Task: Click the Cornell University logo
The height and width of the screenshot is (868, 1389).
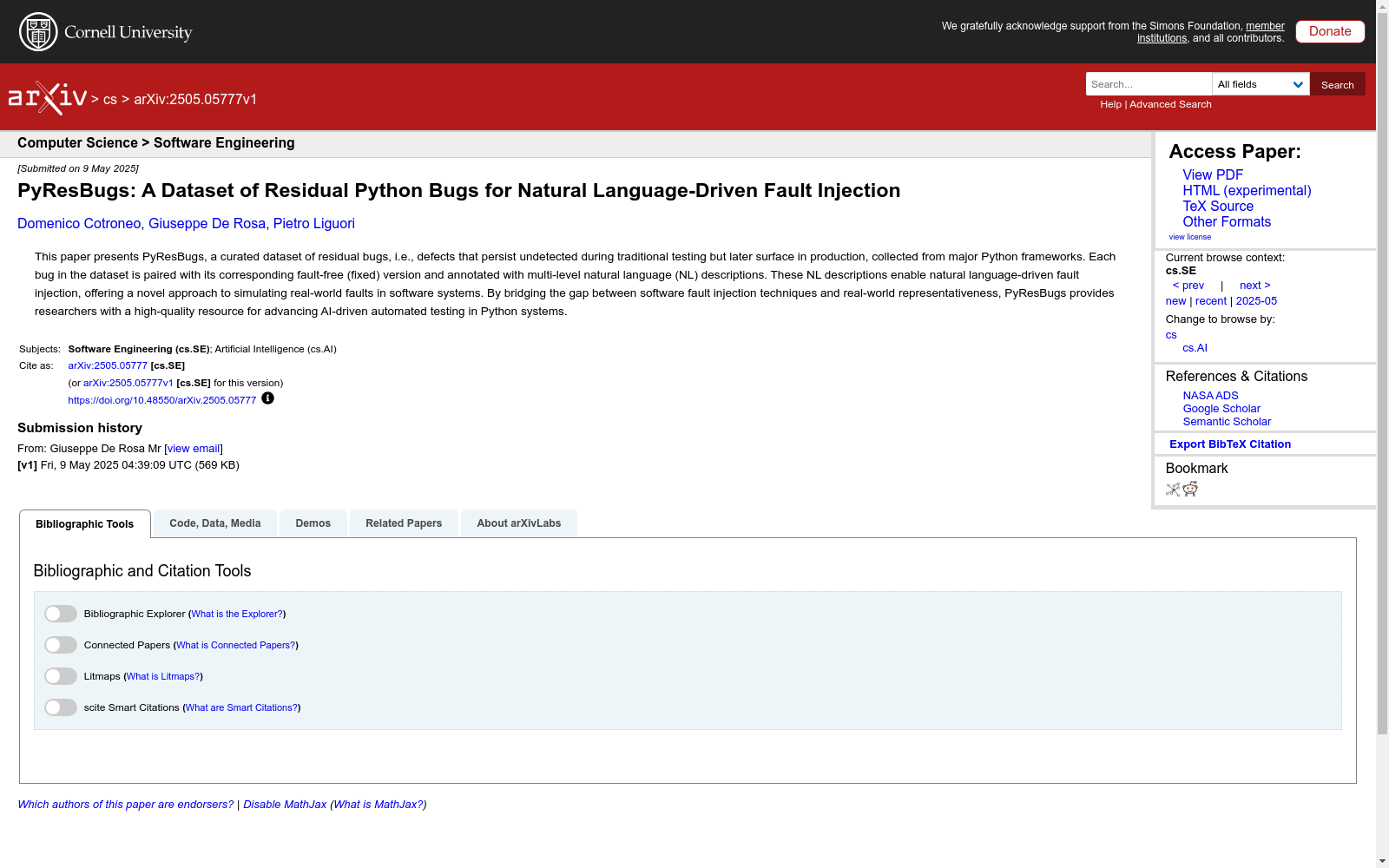Action: coord(106,32)
